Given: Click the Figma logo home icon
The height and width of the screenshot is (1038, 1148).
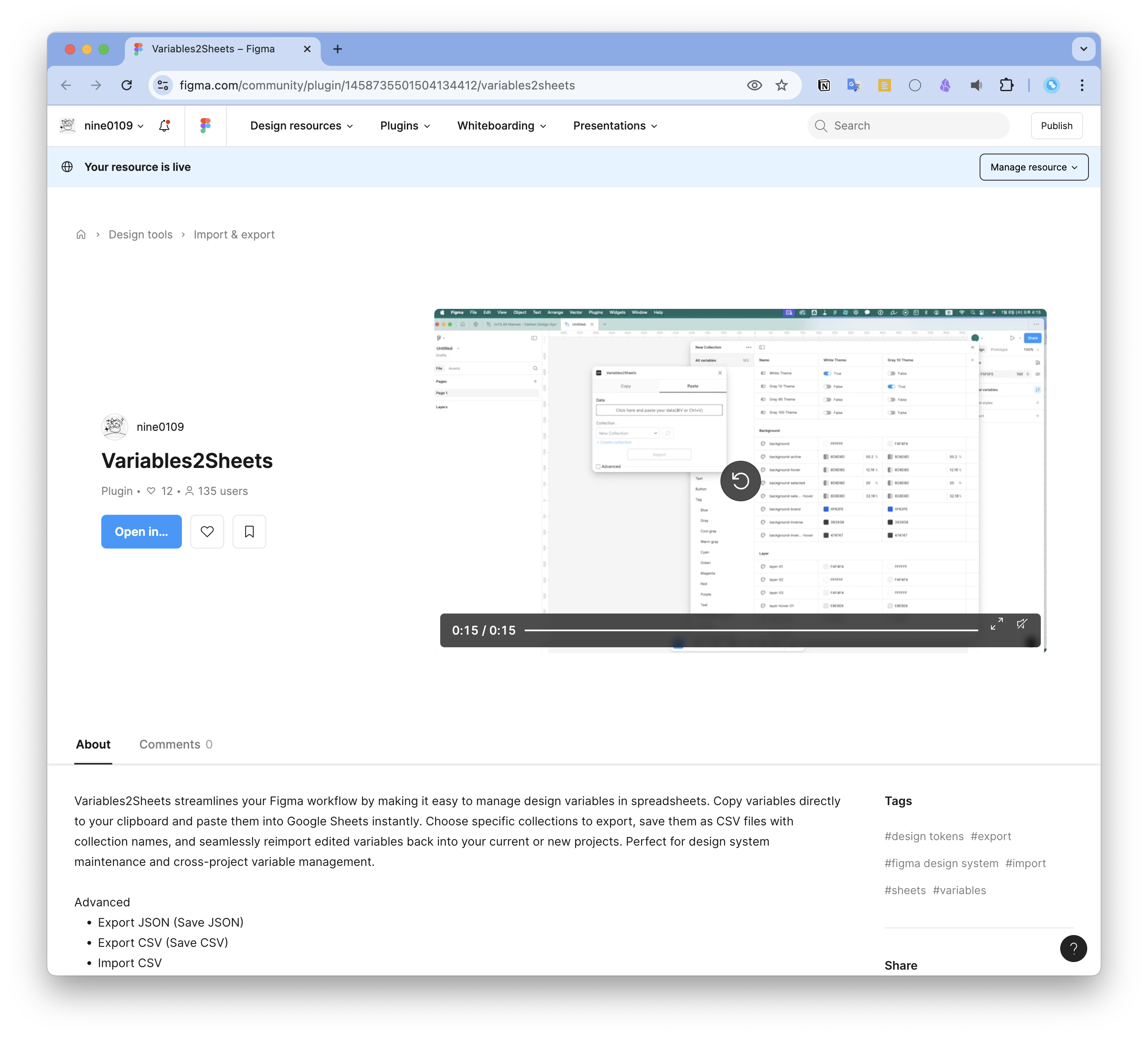Looking at the screenshot, I should click(206, 126).
